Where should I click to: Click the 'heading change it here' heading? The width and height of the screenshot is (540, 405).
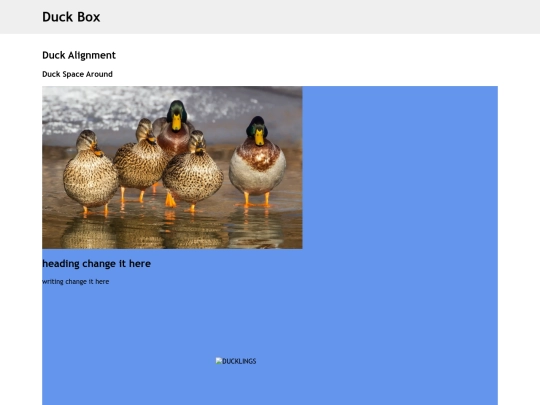[96, 263]
